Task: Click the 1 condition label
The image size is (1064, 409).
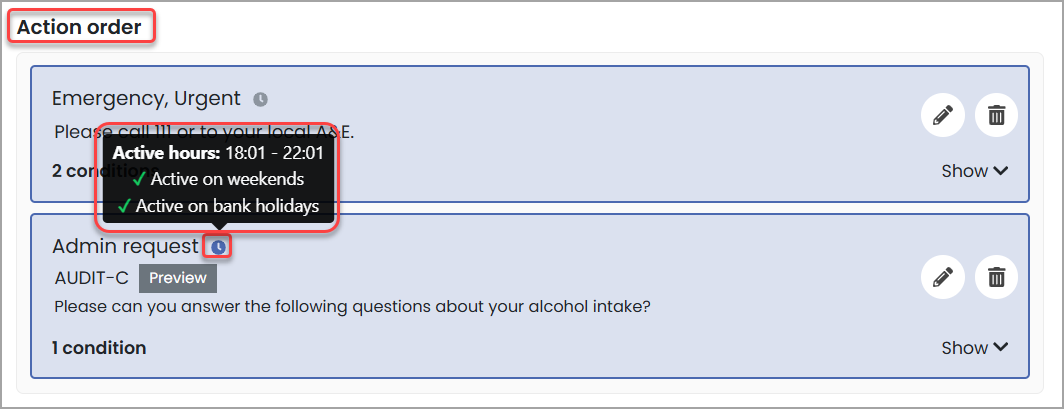Action: (x=99, y=348)
